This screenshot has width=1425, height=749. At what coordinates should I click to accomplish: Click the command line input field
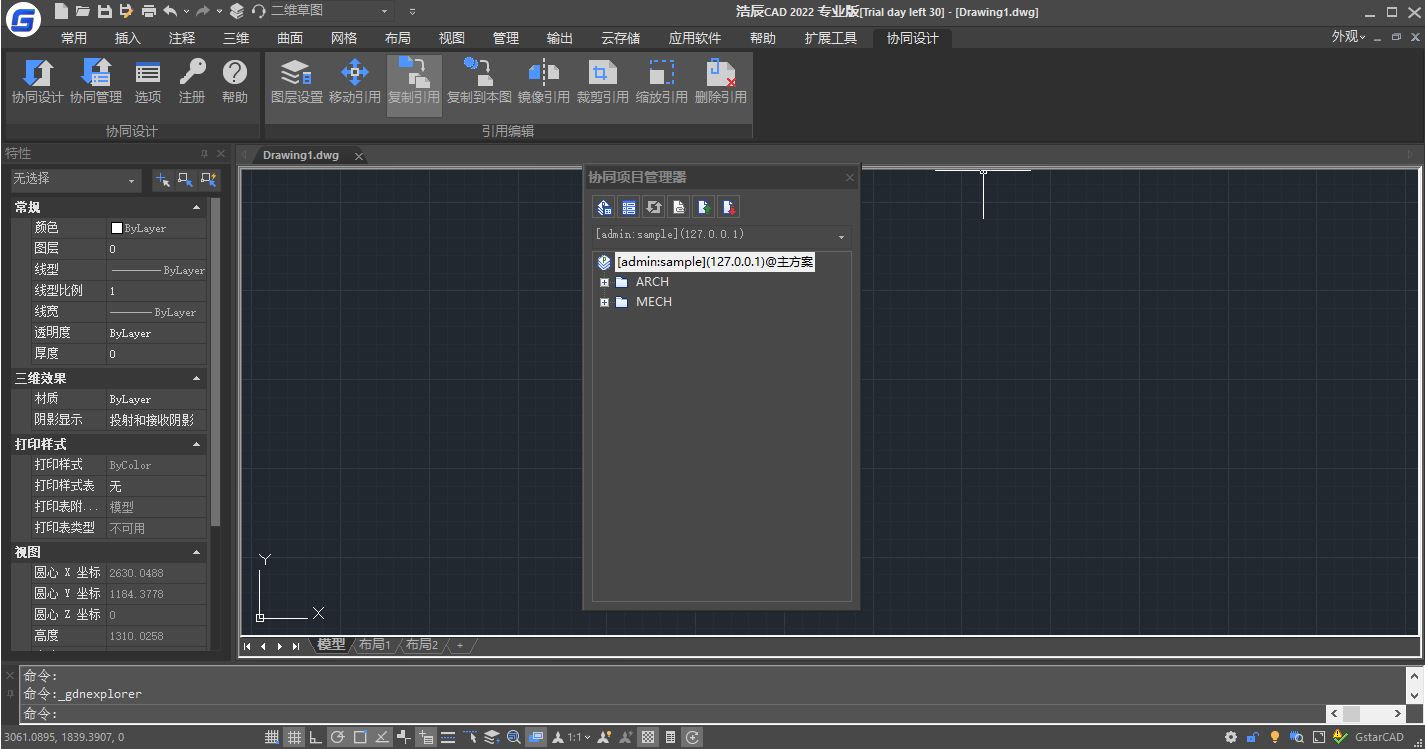tap(672, 713)
